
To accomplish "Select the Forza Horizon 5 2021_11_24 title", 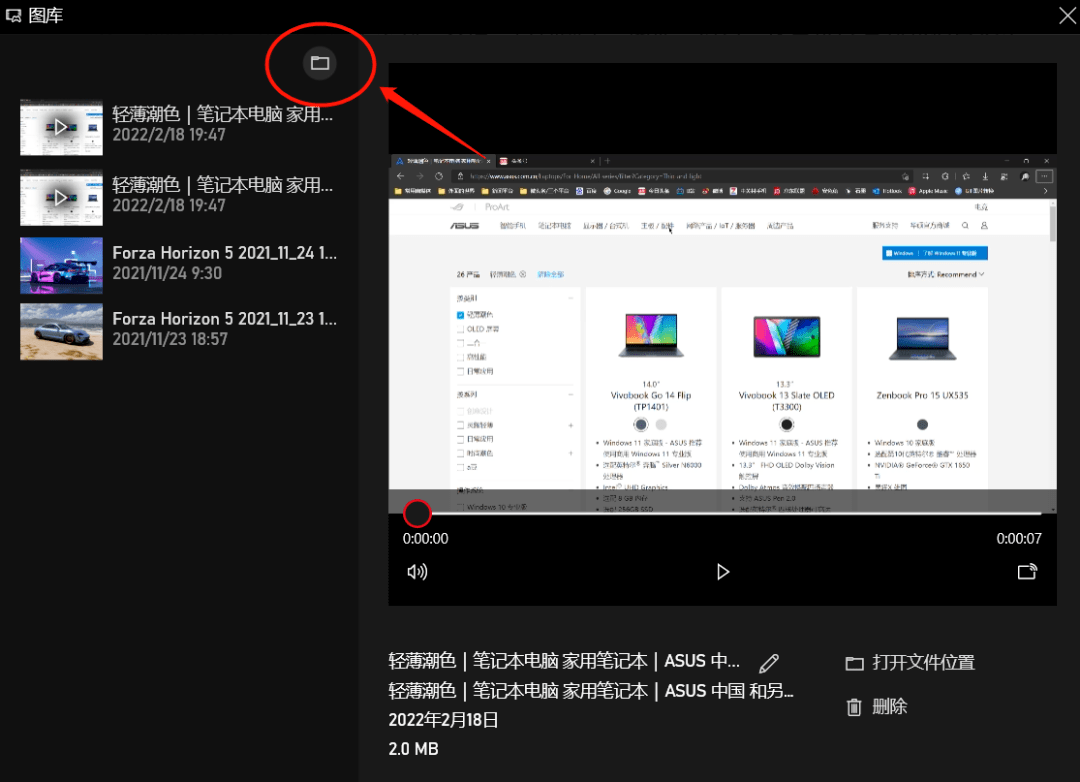I will [224, 253].
